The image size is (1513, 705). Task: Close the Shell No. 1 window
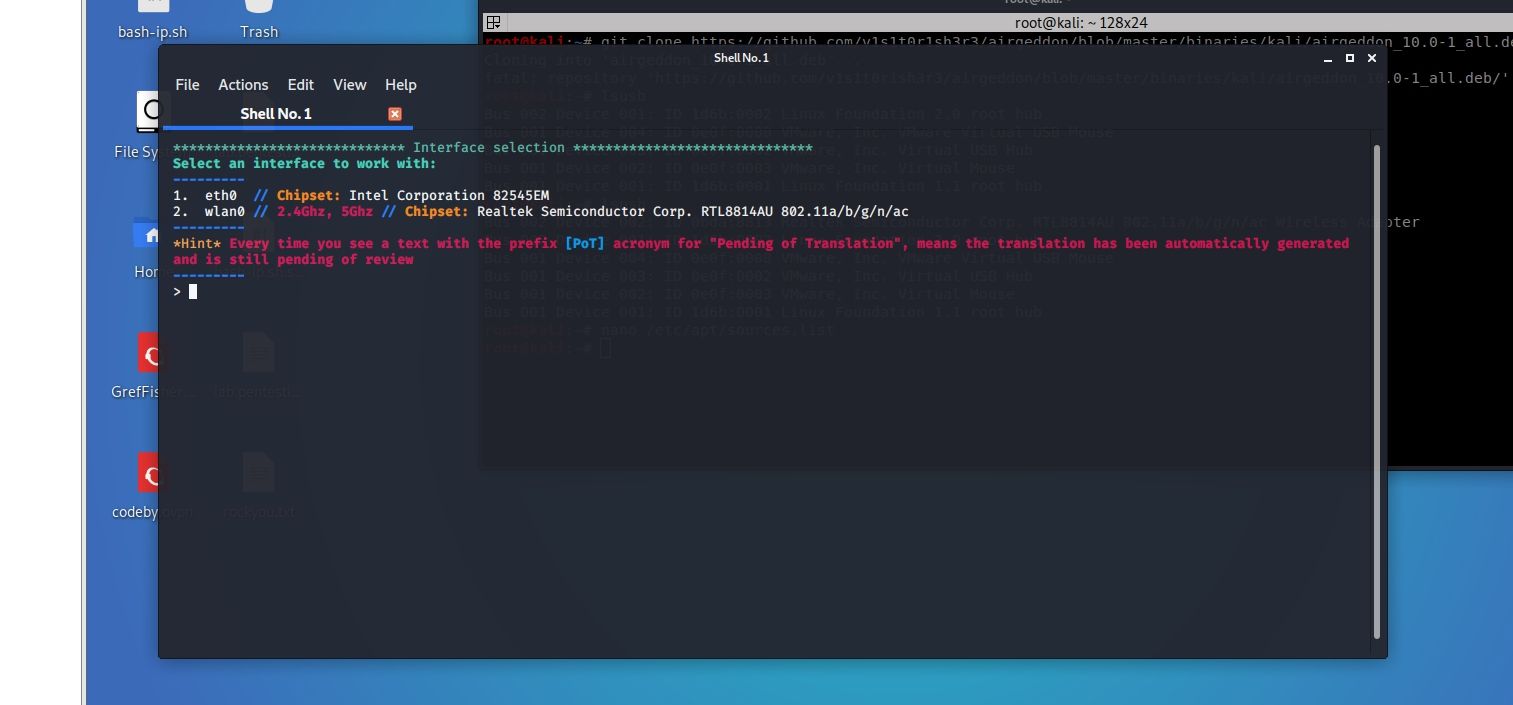coord(1372,58)
